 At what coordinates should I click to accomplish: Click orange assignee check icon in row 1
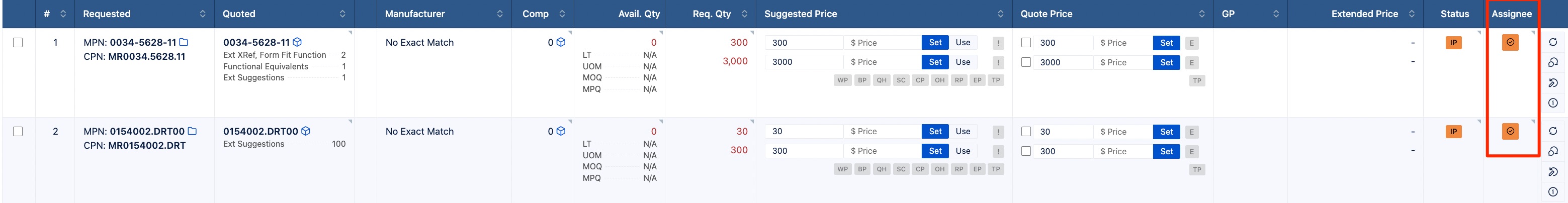[x=1510, y=43]
